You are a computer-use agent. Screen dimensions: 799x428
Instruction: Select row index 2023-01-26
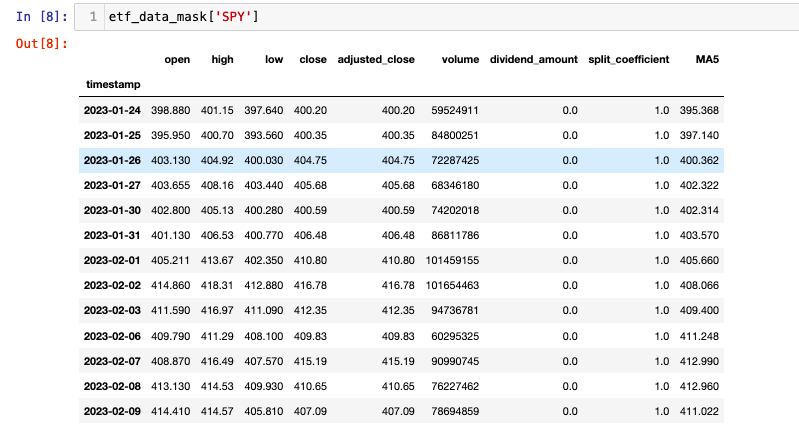pos(112,160)
